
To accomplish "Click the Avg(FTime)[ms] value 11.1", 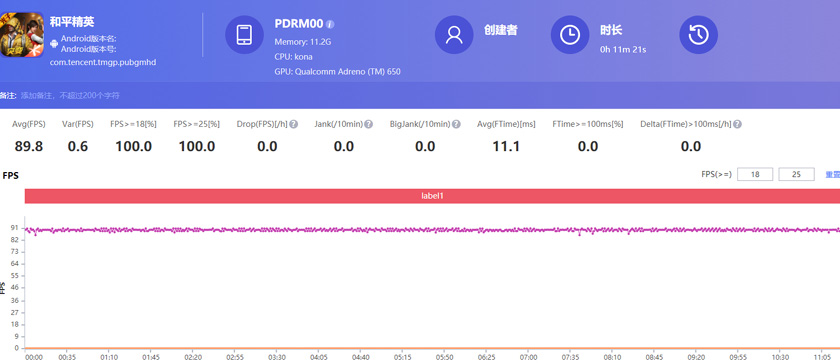I will 506,146.
